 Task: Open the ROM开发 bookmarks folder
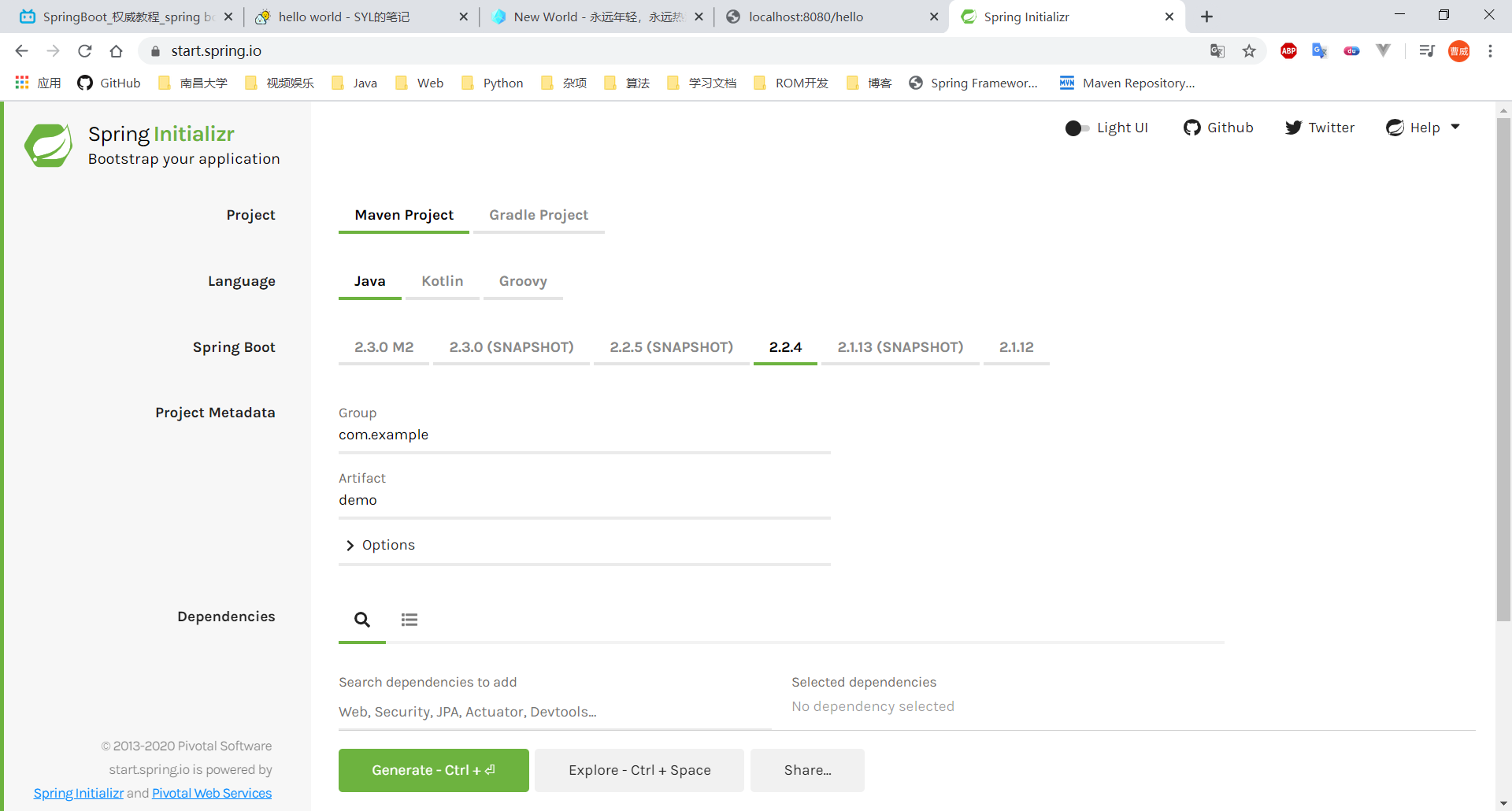click(791, 83)
